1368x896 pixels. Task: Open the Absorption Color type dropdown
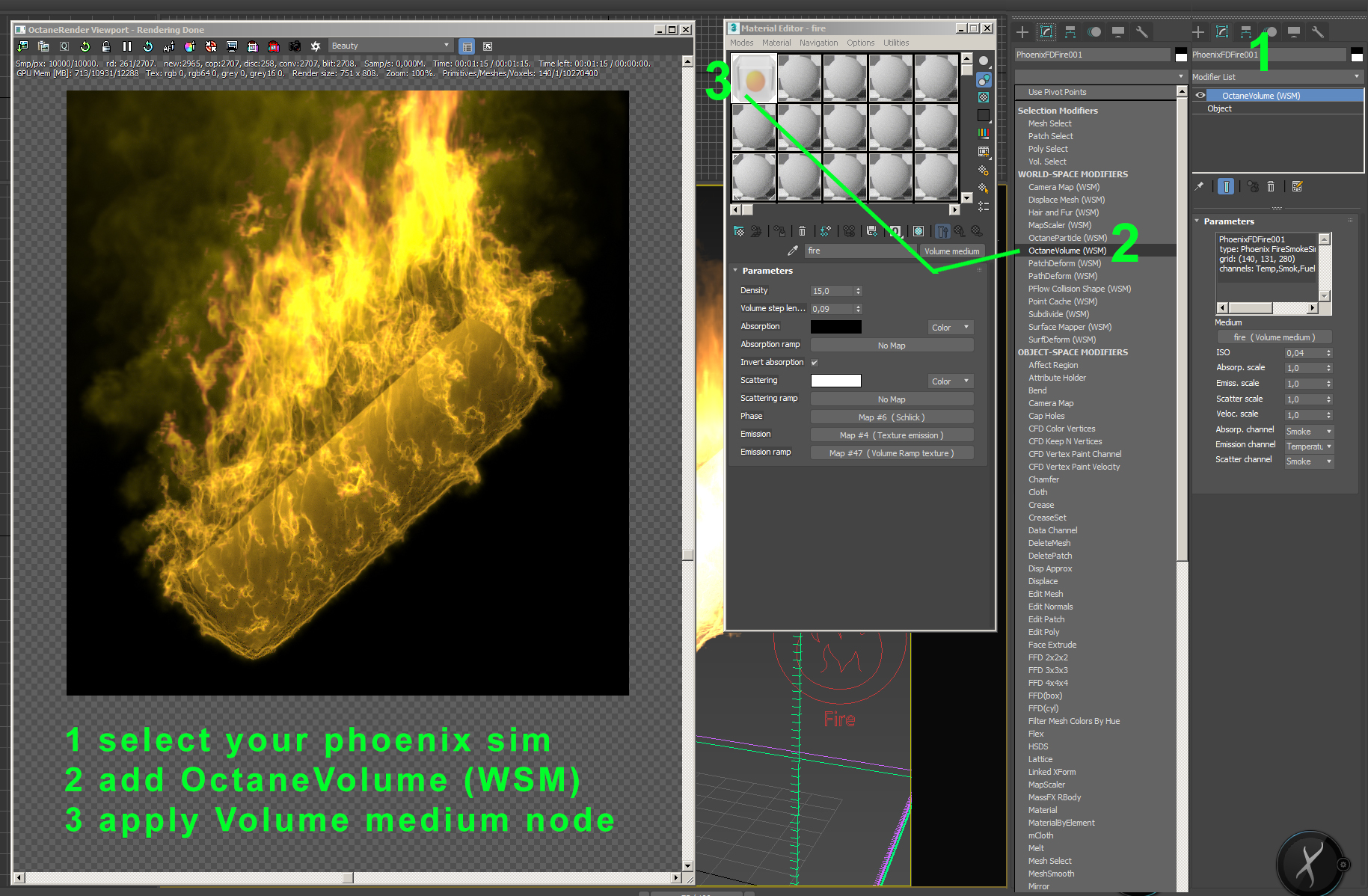[x=951, y=328]
